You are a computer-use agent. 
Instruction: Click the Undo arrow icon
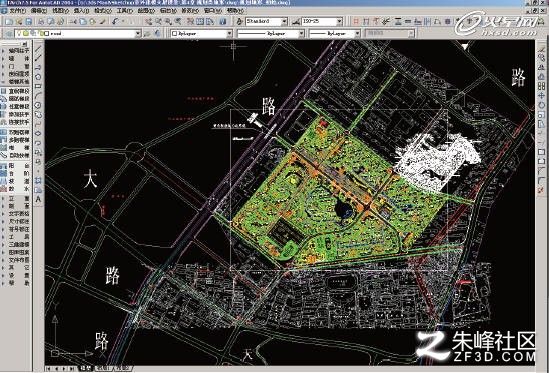click(115, 22)
